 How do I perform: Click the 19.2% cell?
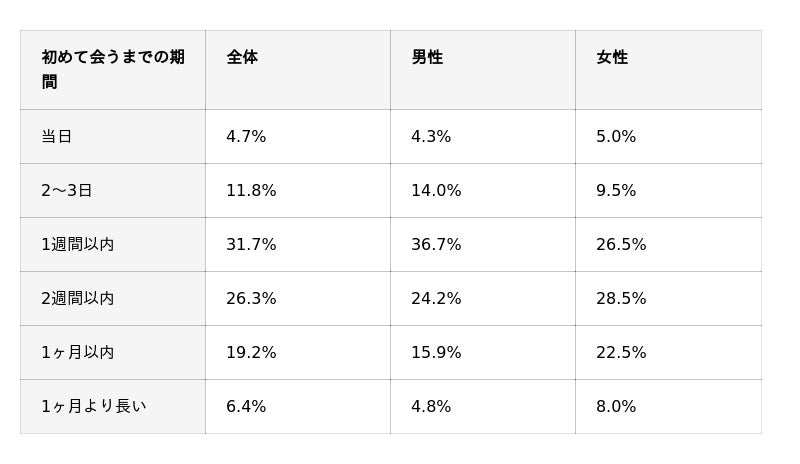(x=298, y=353)
